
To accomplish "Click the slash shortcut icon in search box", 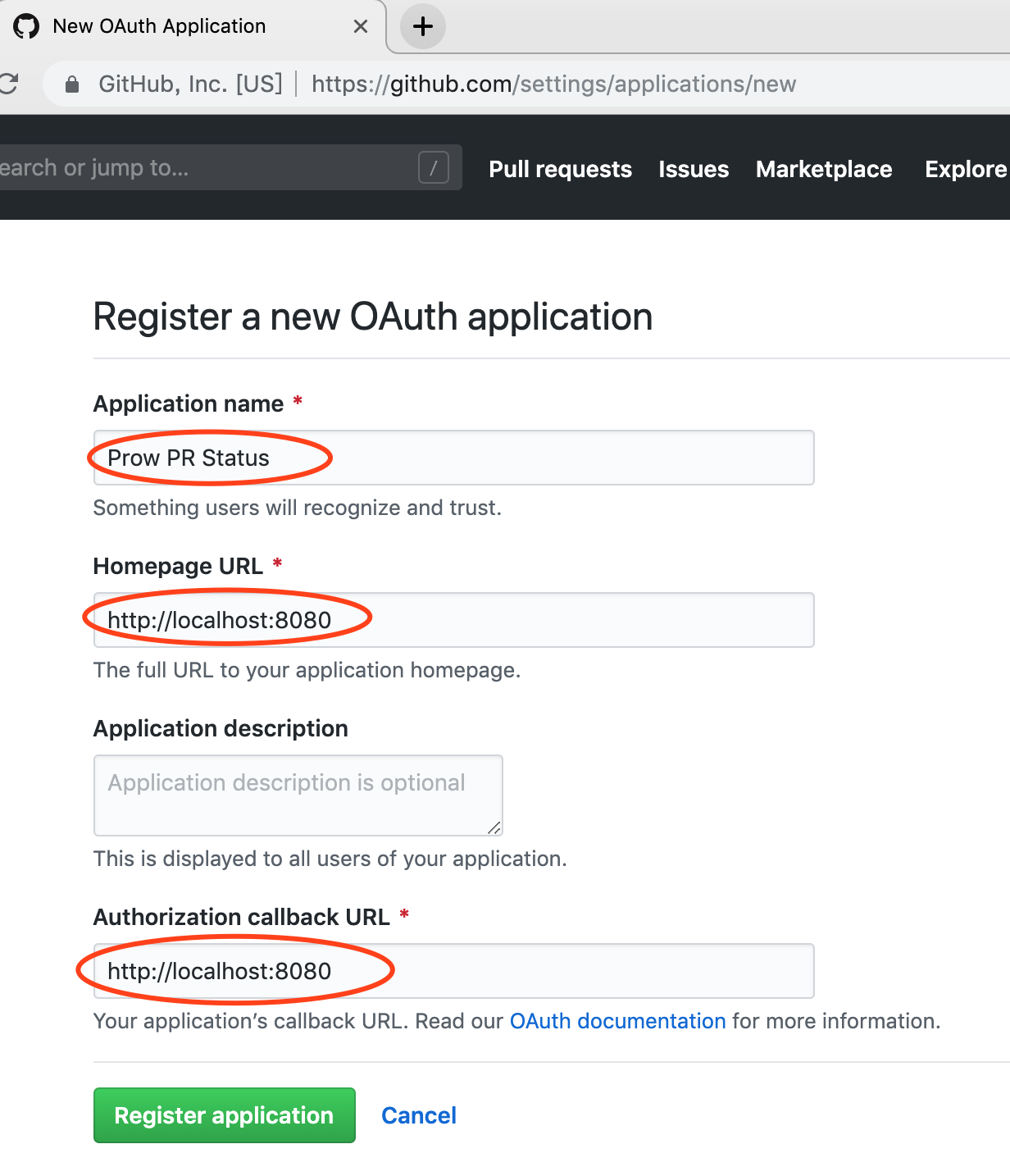I will (x=434, y=168).
